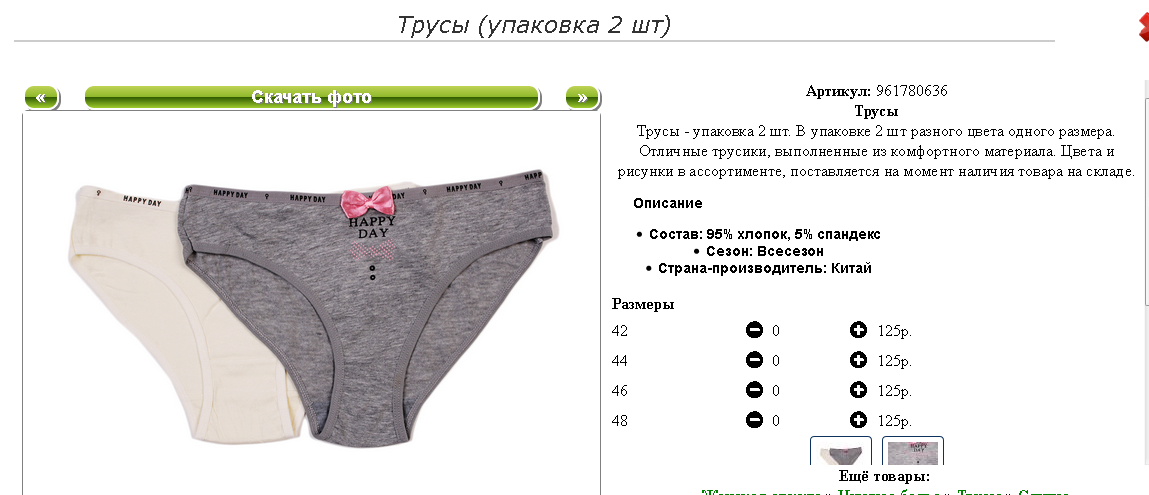Increase quantity for size 42

tap(858, 330)
